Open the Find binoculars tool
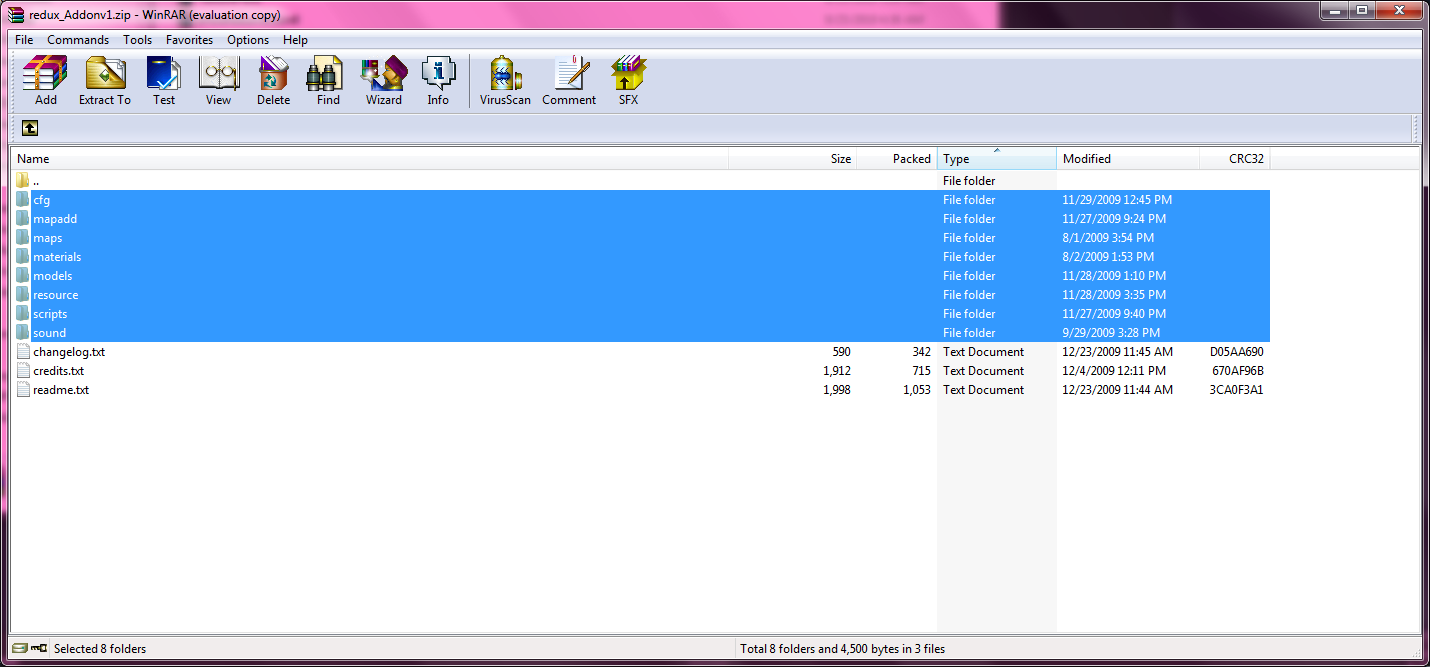Screen dimensions: 1430x667 [328, 80]
